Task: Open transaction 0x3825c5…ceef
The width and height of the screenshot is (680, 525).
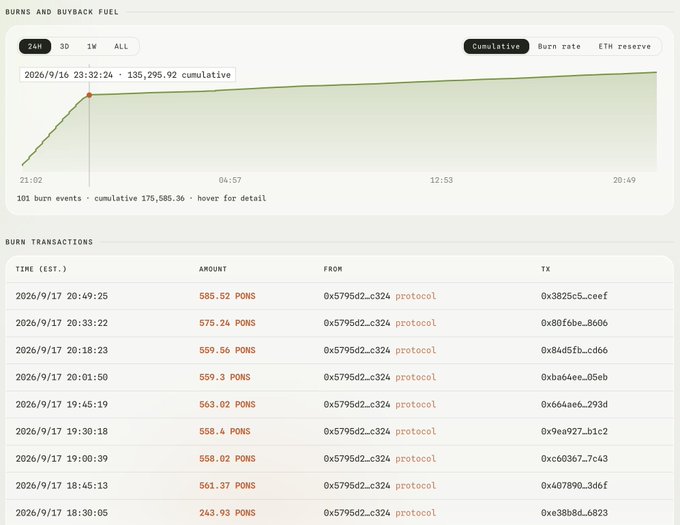Action: point(574,296)
